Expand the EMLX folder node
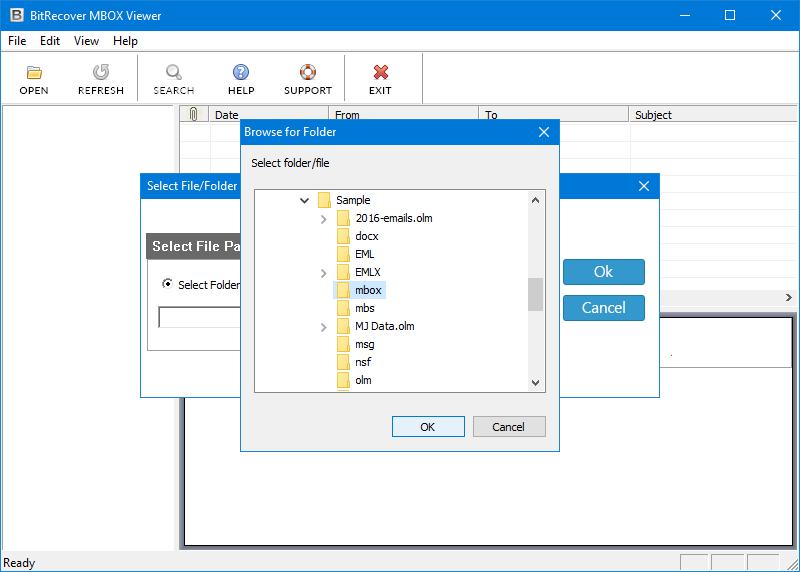800x572 pixels. [x=323, y=273]
